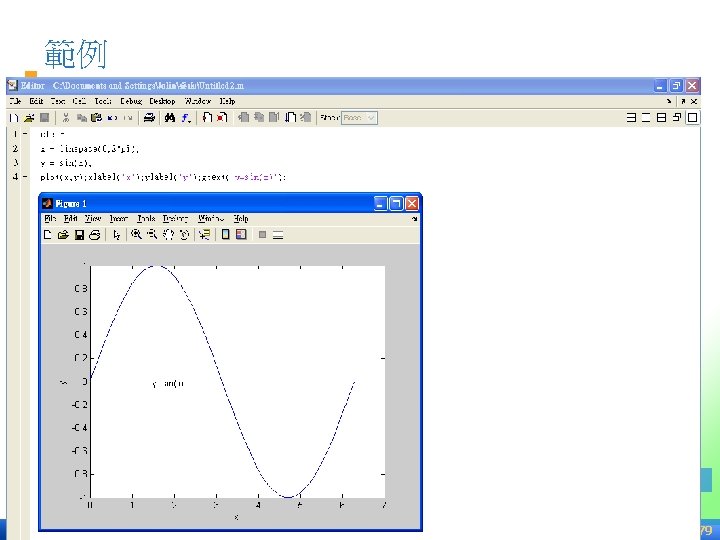This screenshot has height=540, width=720.
Task: Open the Stack combo box in the Editor
Action: (x=359, y=118)
